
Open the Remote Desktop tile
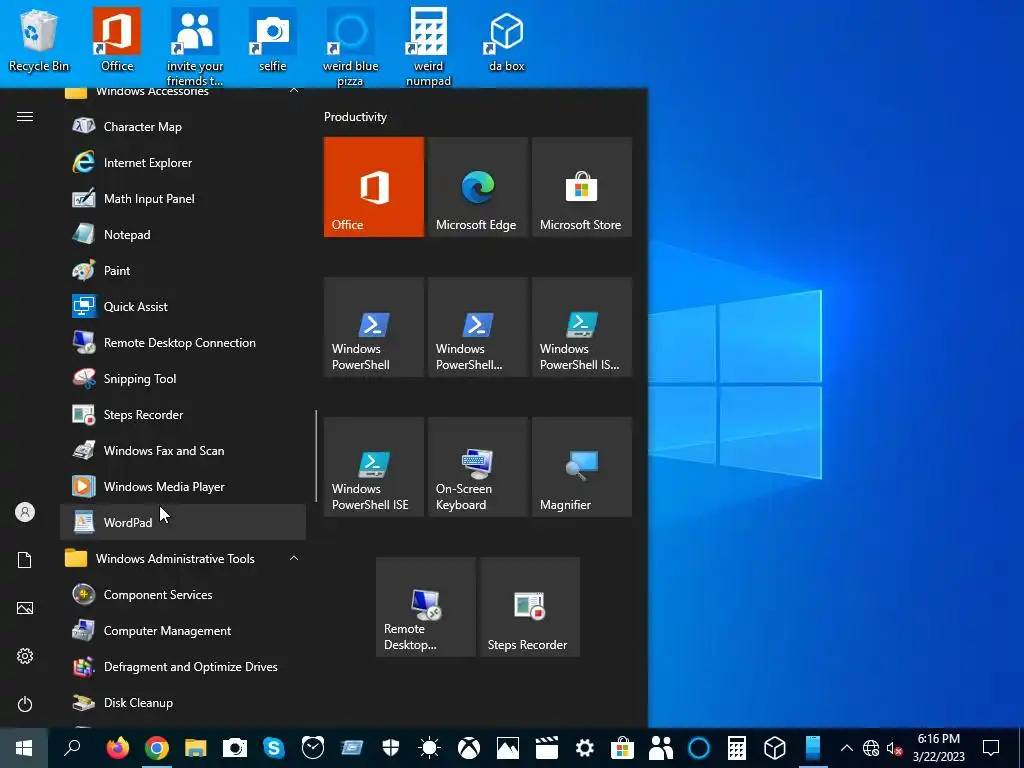coord(426,607)
